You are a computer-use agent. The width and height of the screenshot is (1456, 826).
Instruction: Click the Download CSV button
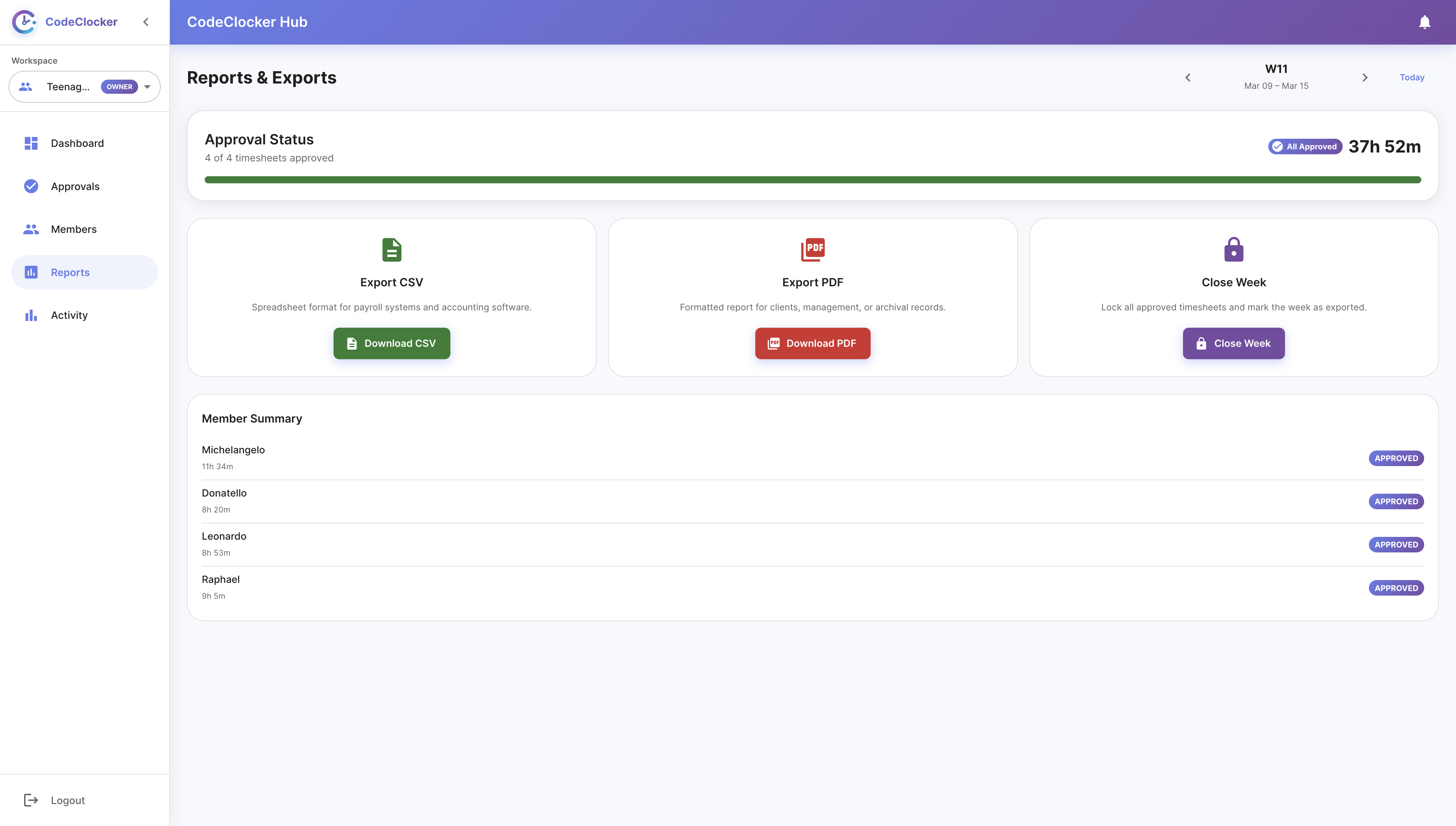392,343
